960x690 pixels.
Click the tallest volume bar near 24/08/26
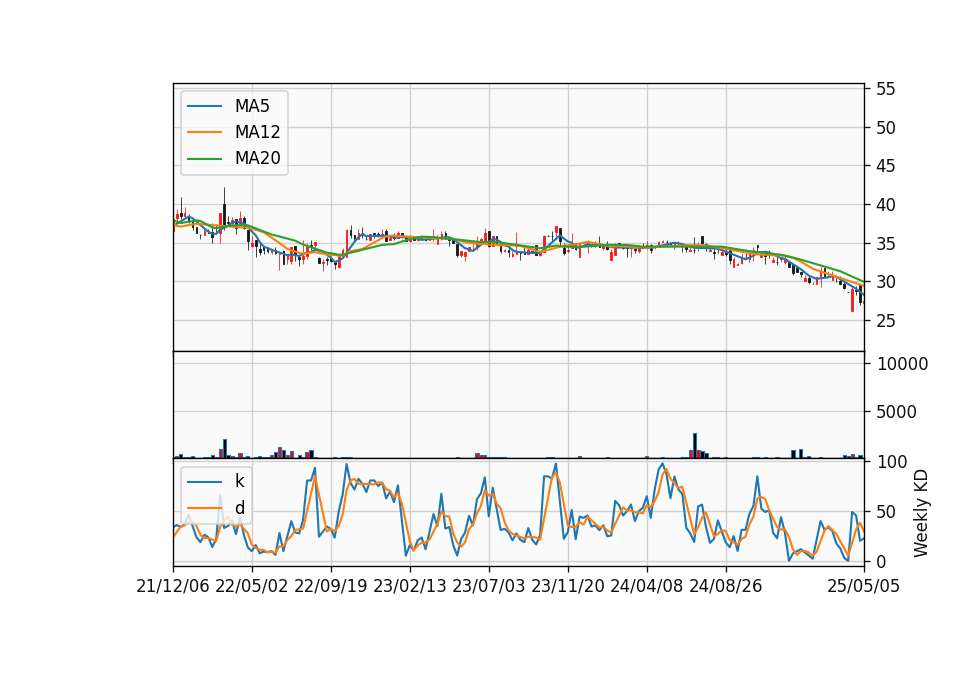tap(695, 446)
